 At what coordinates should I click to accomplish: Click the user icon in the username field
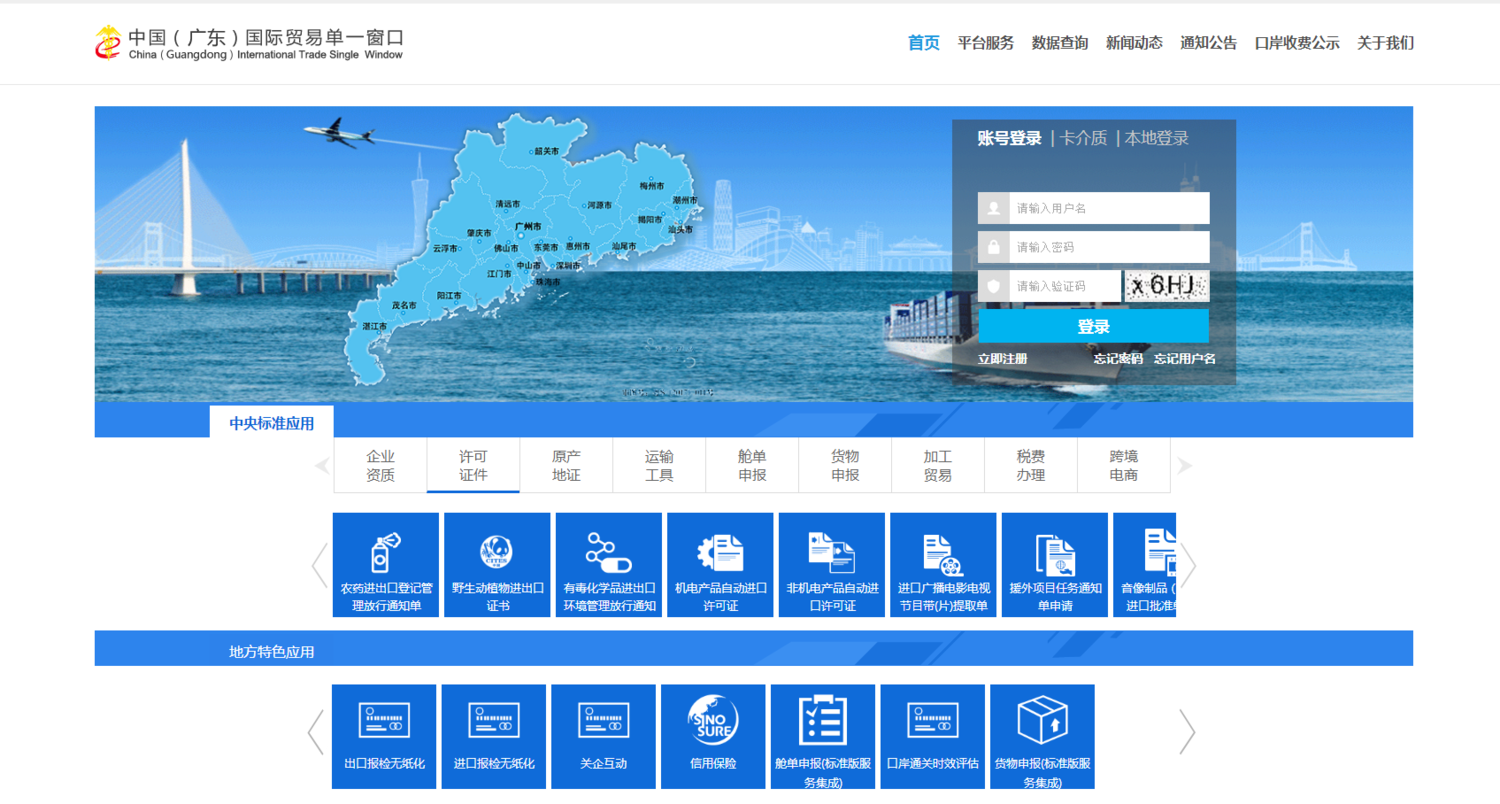(994, 208)
